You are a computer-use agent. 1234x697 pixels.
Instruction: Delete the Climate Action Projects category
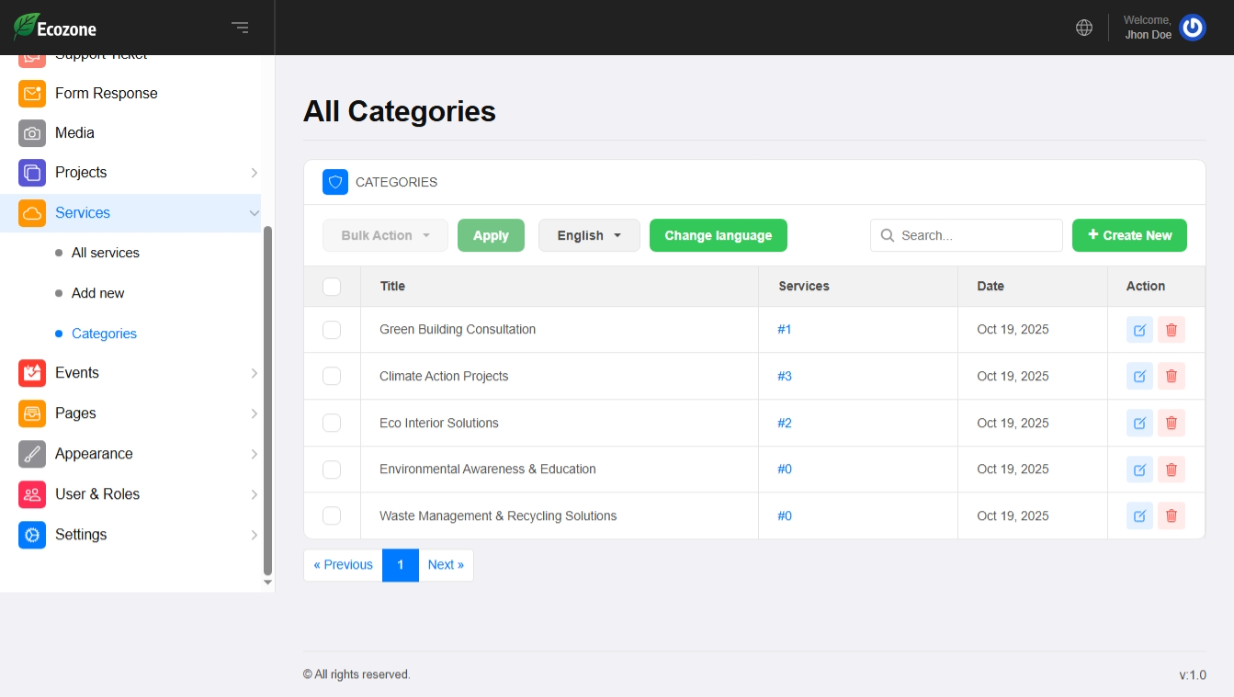1171,376
